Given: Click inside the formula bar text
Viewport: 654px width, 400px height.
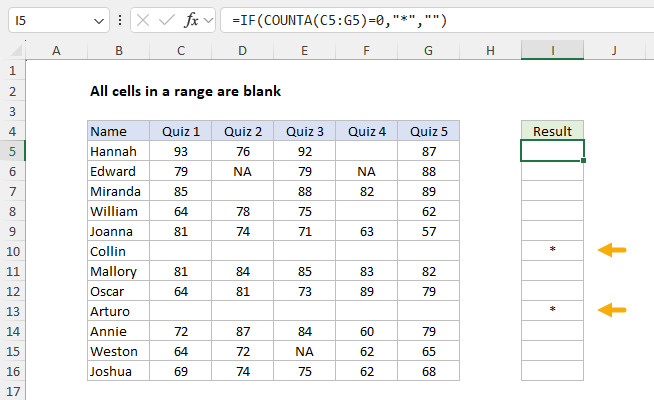Looking at the screenshot, I should (339, 20).
